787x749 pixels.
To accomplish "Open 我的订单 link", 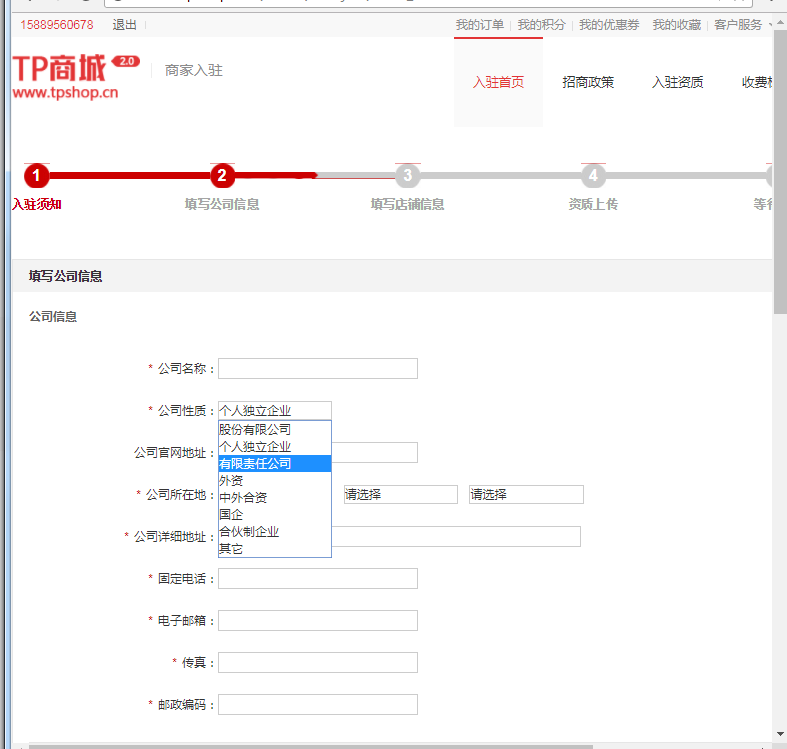I will (480, 25).
